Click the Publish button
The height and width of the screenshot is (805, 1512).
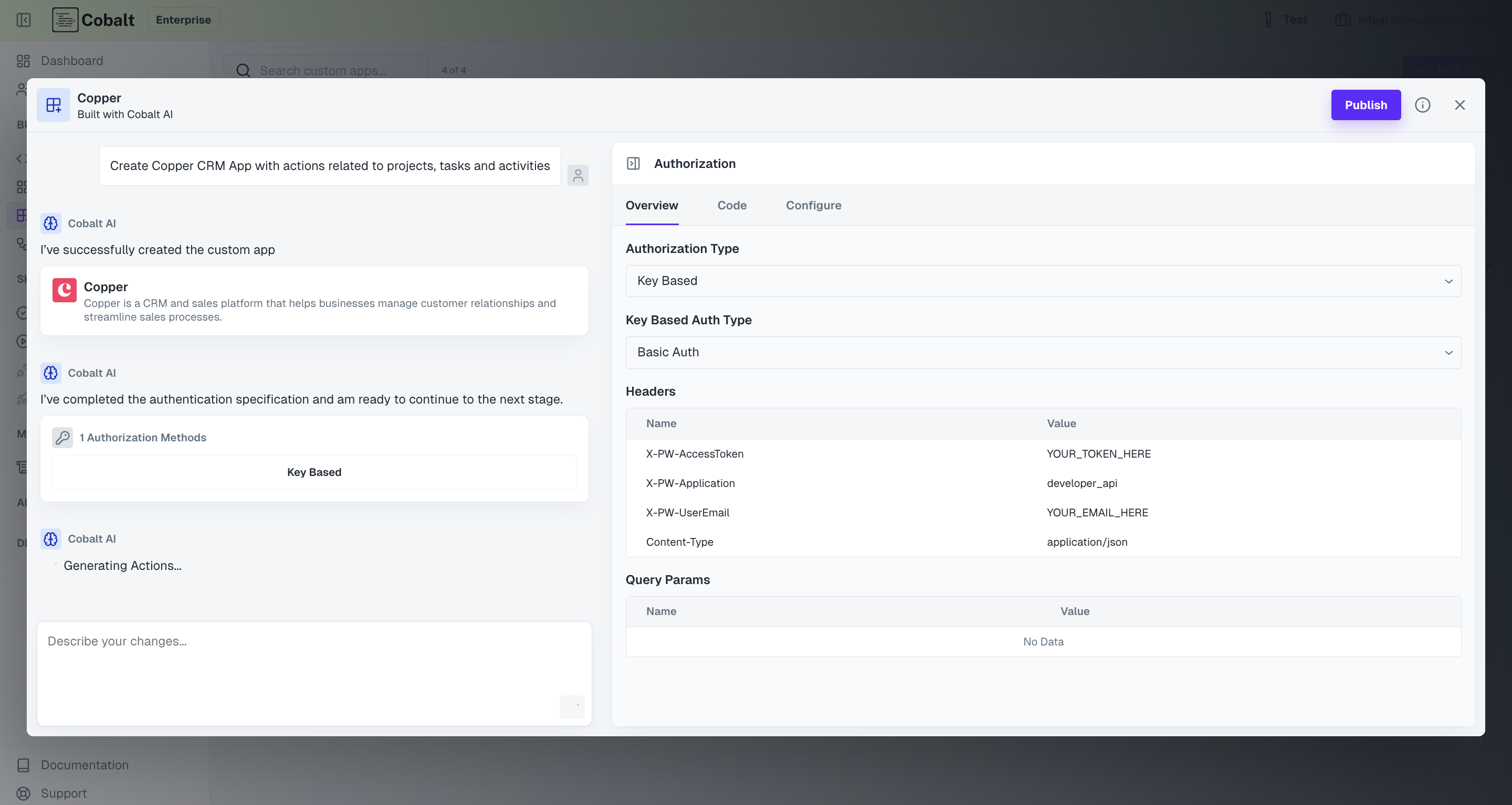tap(1366, 105)
